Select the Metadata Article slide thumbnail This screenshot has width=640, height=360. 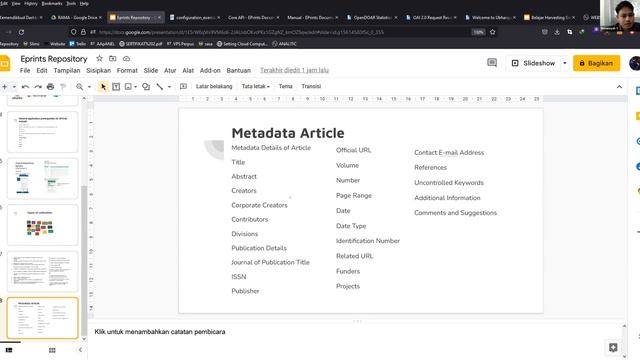[x=42, y=318]
